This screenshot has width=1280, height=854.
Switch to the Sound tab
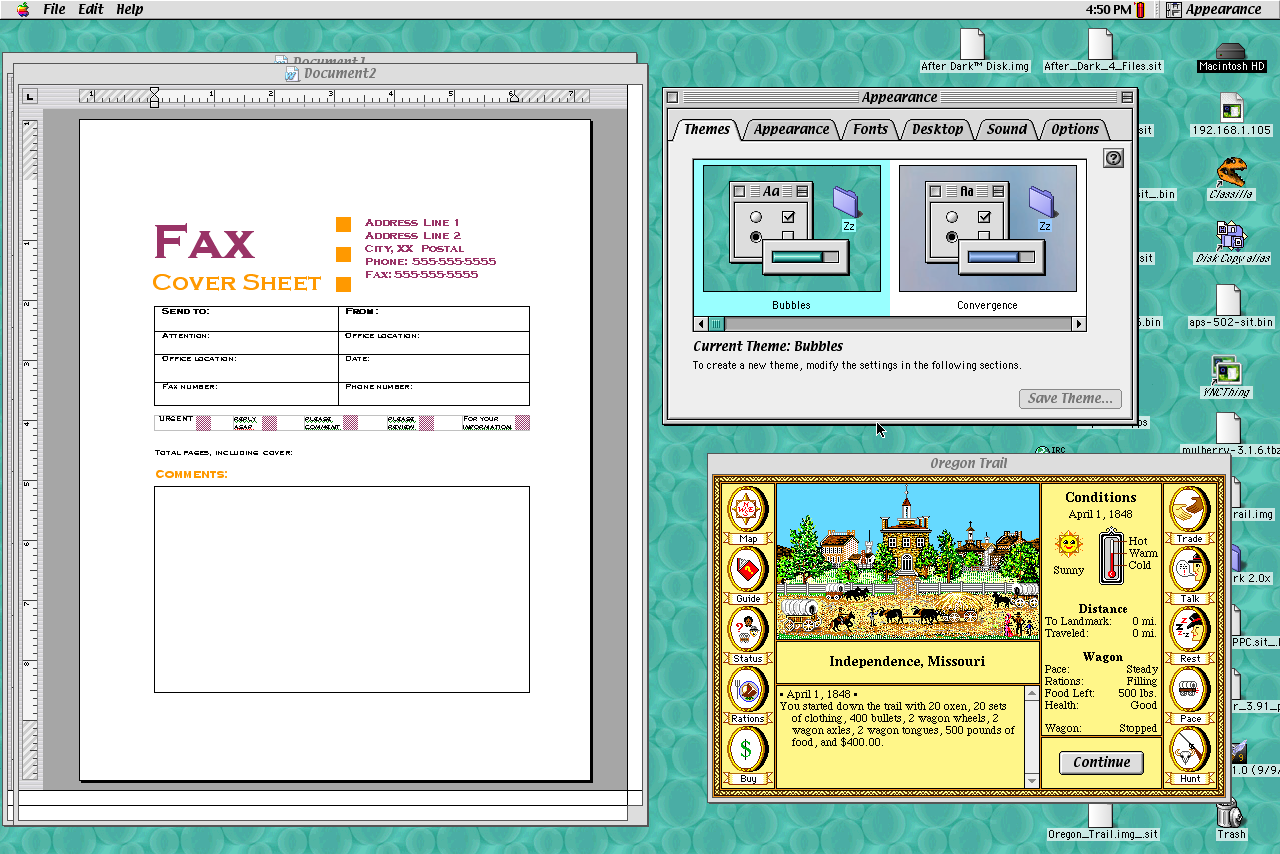(x=1007, y=129)
